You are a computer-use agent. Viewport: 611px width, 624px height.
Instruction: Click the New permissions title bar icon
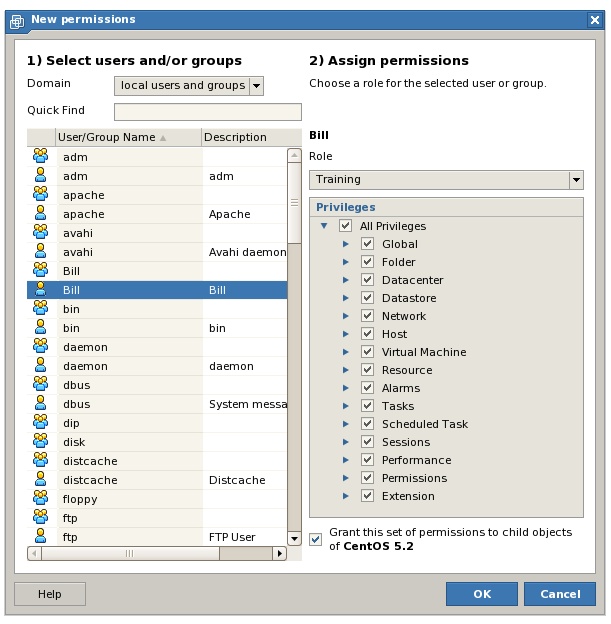click(17, 19)
